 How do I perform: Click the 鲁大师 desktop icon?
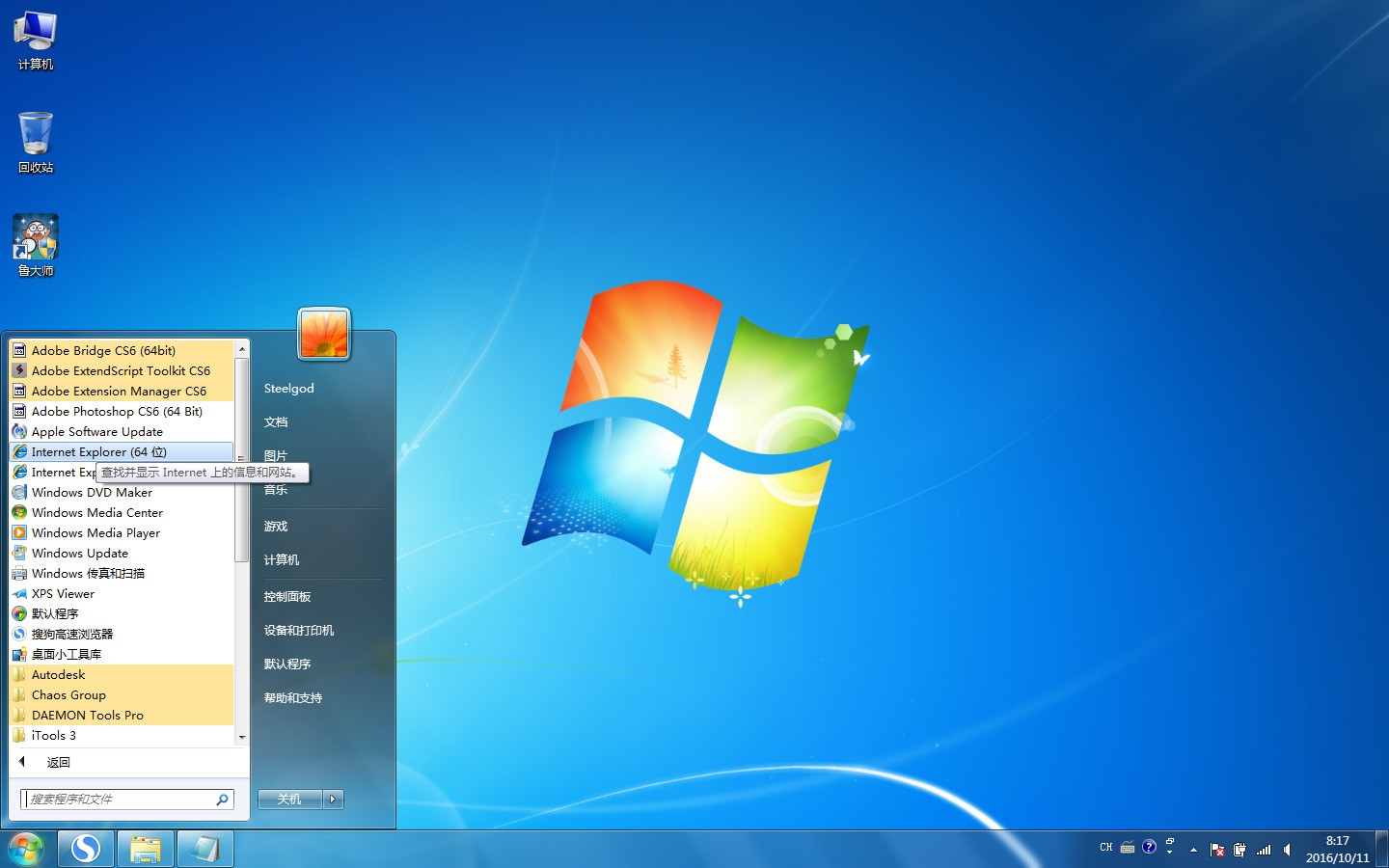[36, 246]
